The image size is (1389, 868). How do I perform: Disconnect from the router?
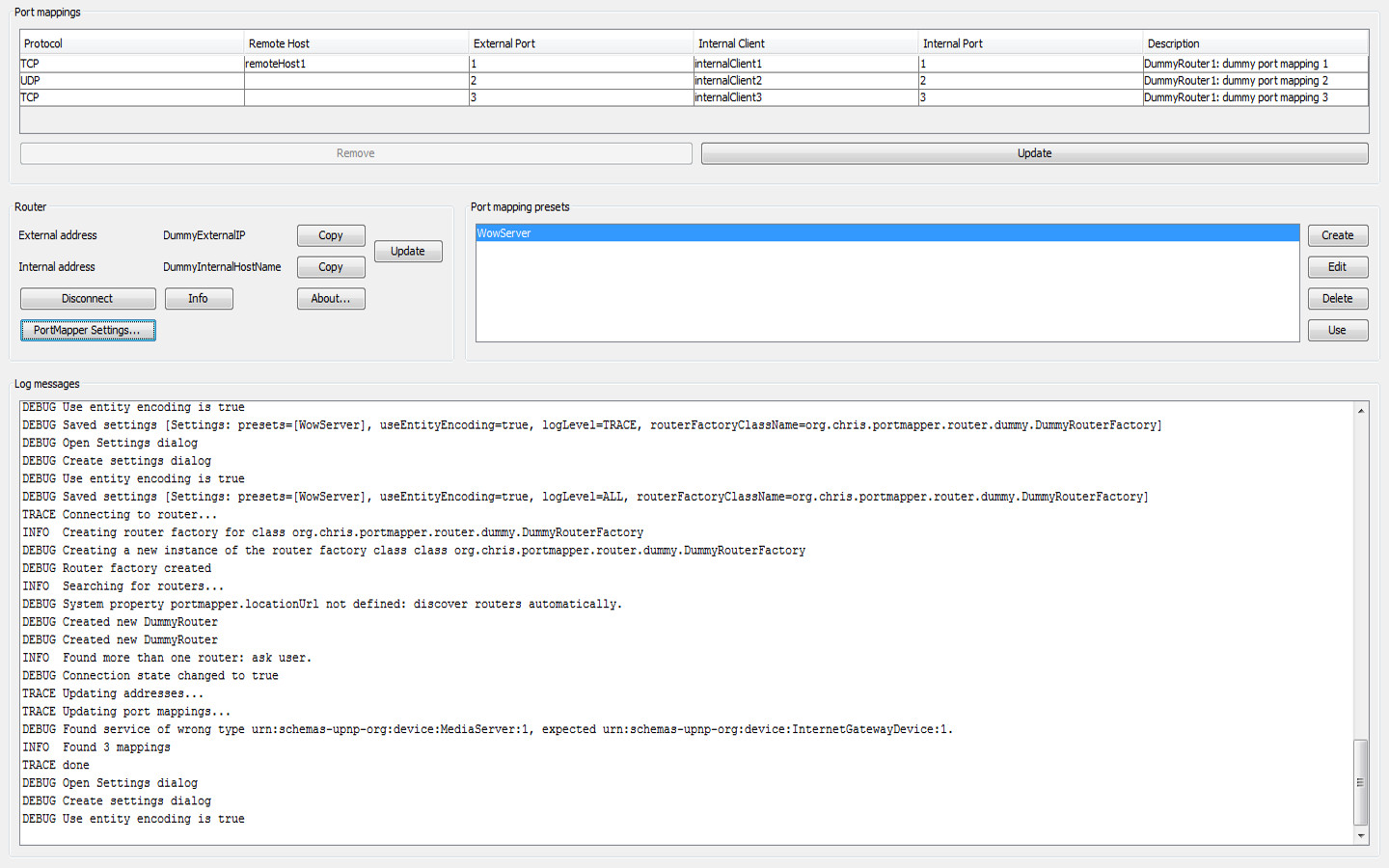88,299
